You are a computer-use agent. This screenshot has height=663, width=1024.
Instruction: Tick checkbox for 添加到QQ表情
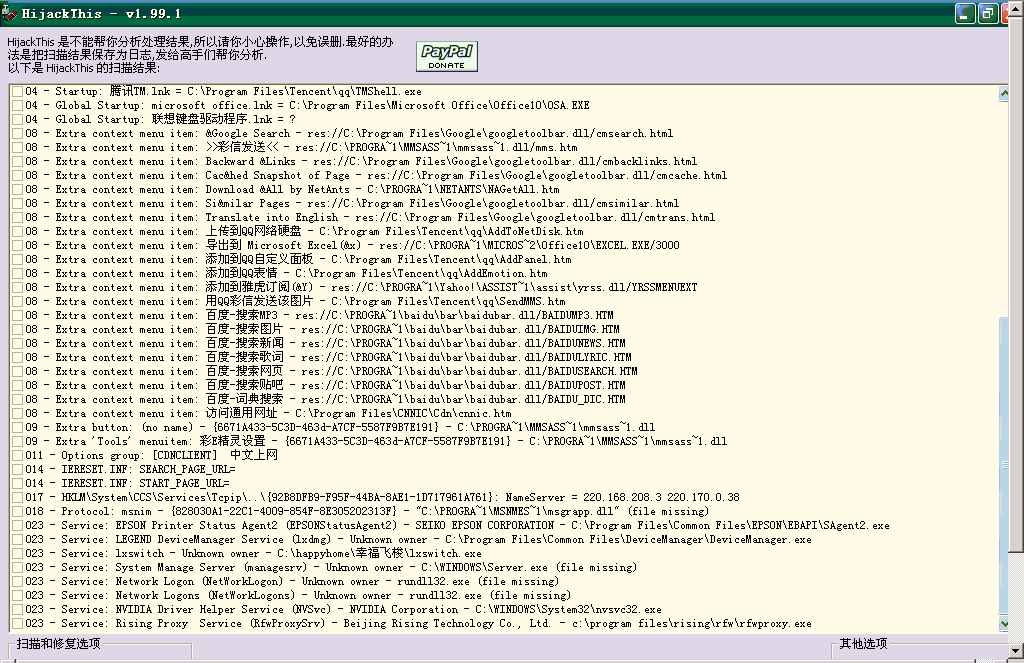[x=18, y=274]
